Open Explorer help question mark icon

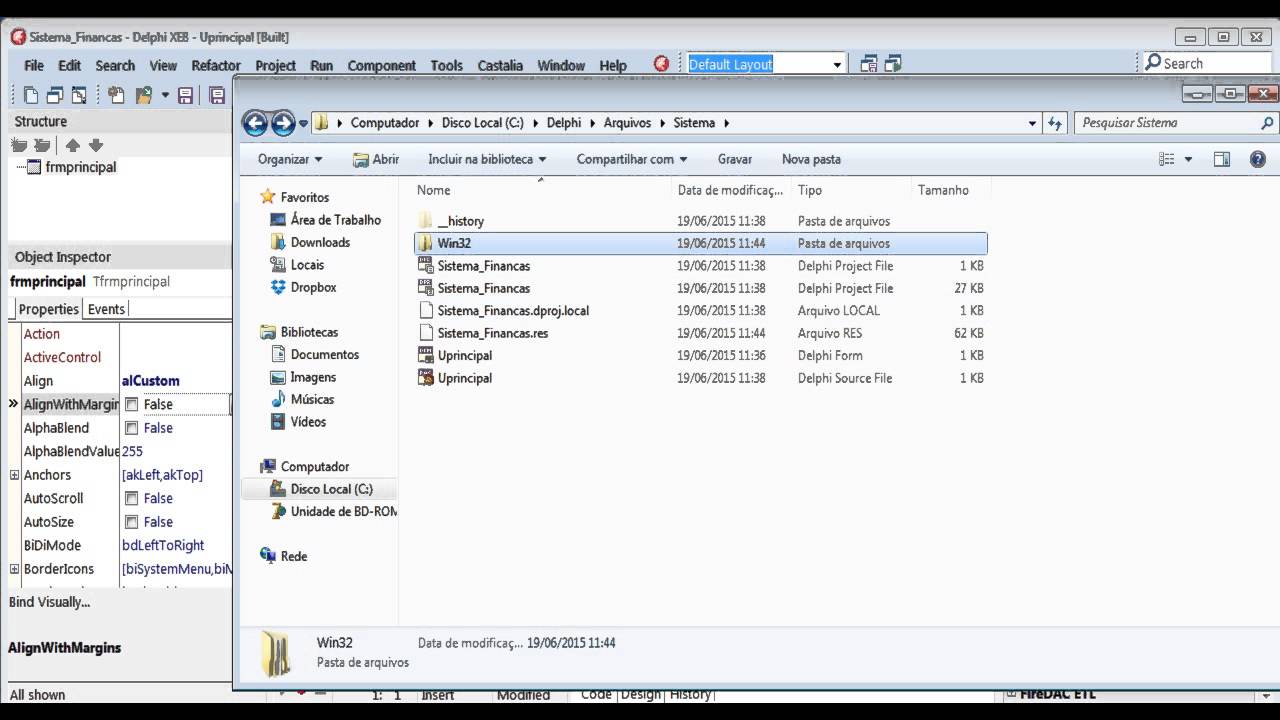point(1258,159)
